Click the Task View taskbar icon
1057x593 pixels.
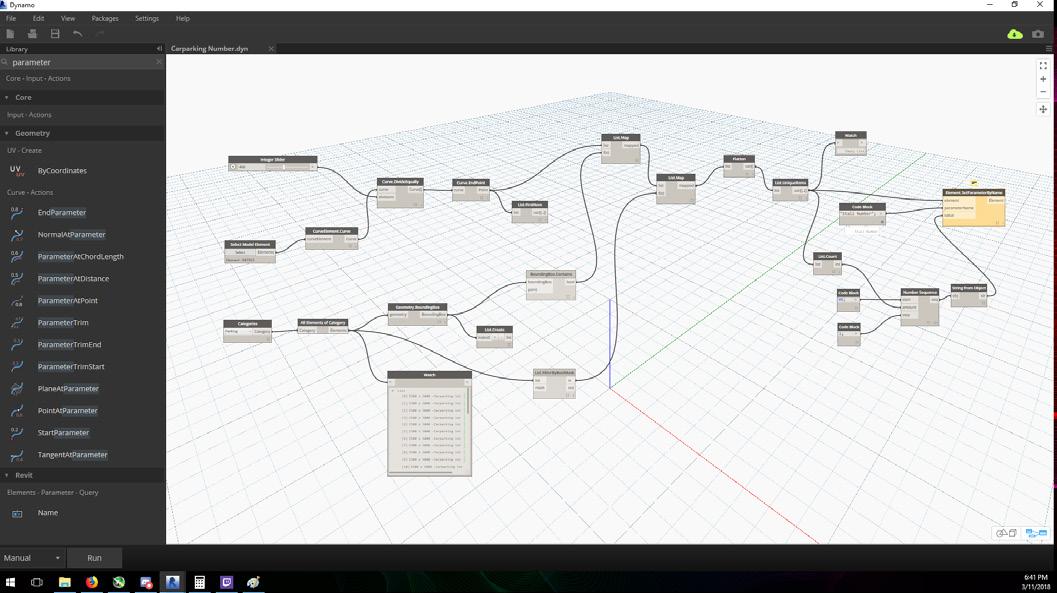tap(37, 582)
